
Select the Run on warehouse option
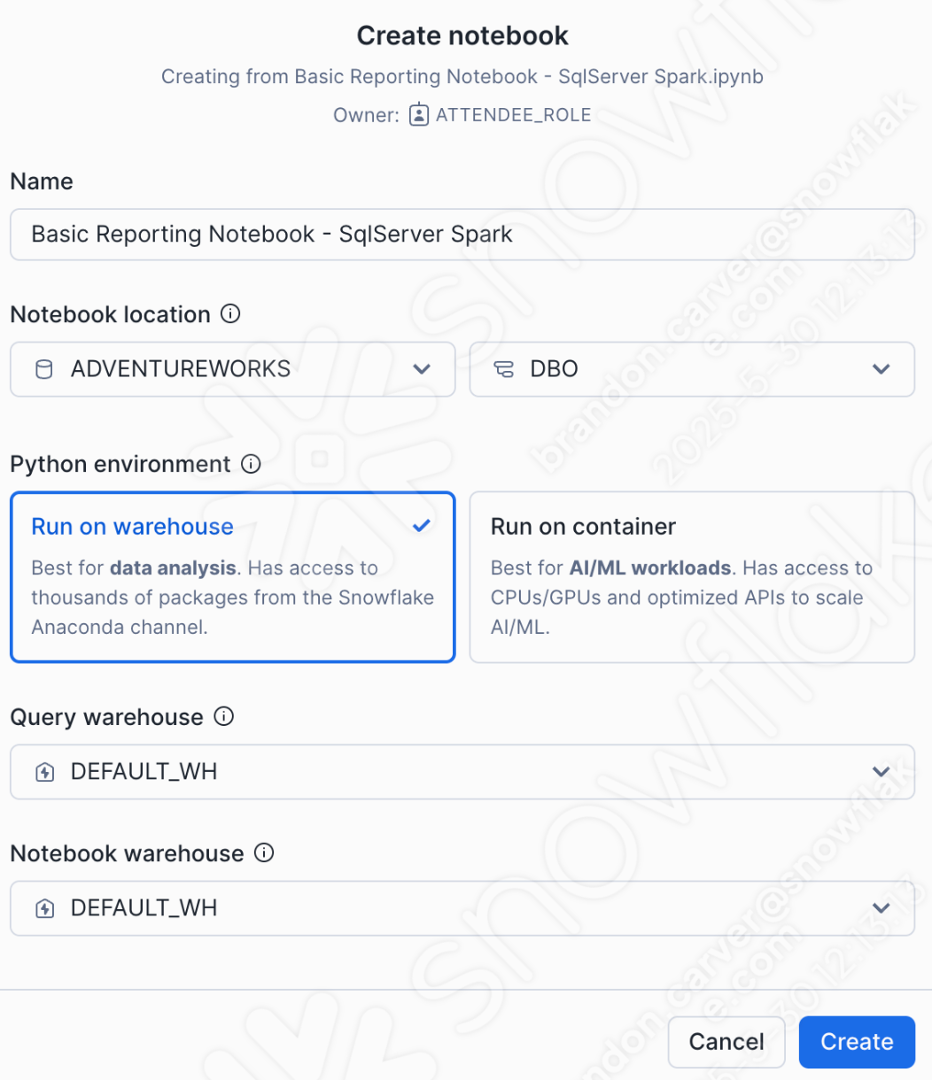pyautogui.click(x=232, y=576)
